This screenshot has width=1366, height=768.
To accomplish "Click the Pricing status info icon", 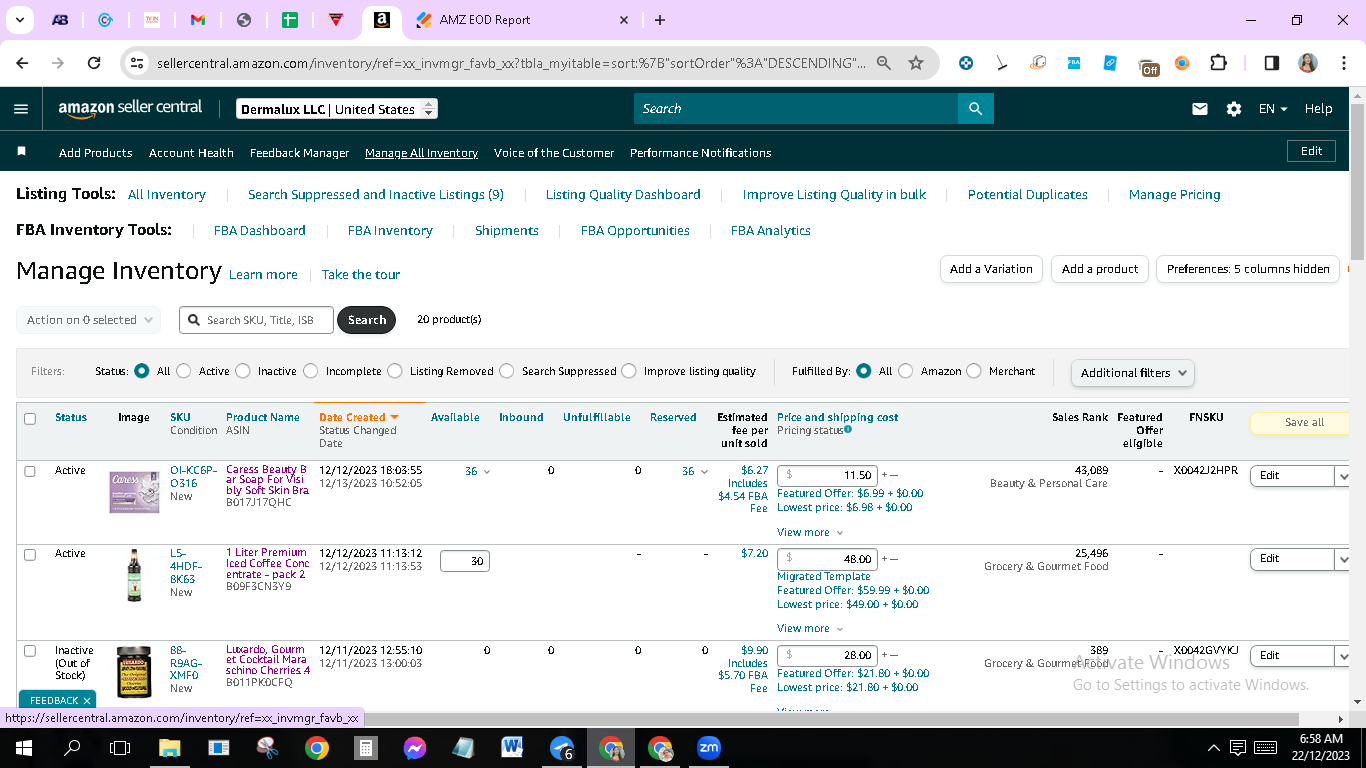I will pos(848,430).
